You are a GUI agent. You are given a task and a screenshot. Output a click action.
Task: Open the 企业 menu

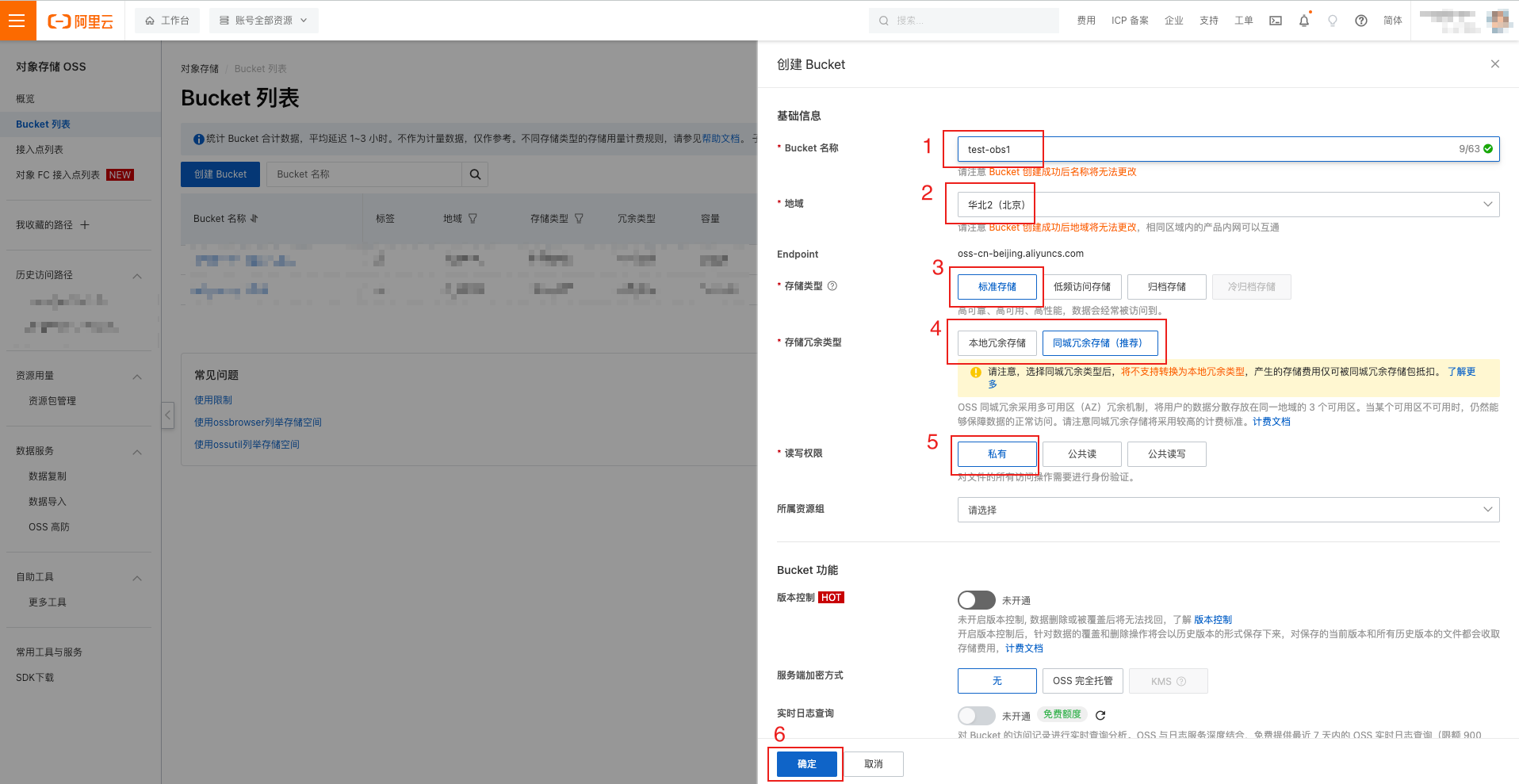(1174, 21)
